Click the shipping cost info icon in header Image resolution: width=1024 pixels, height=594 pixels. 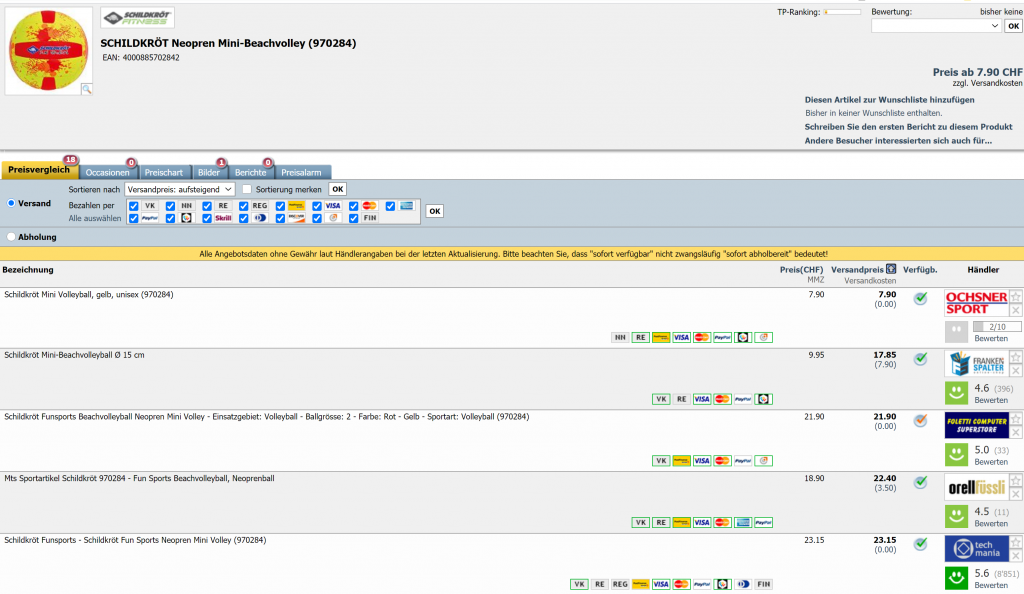(891, 270)
